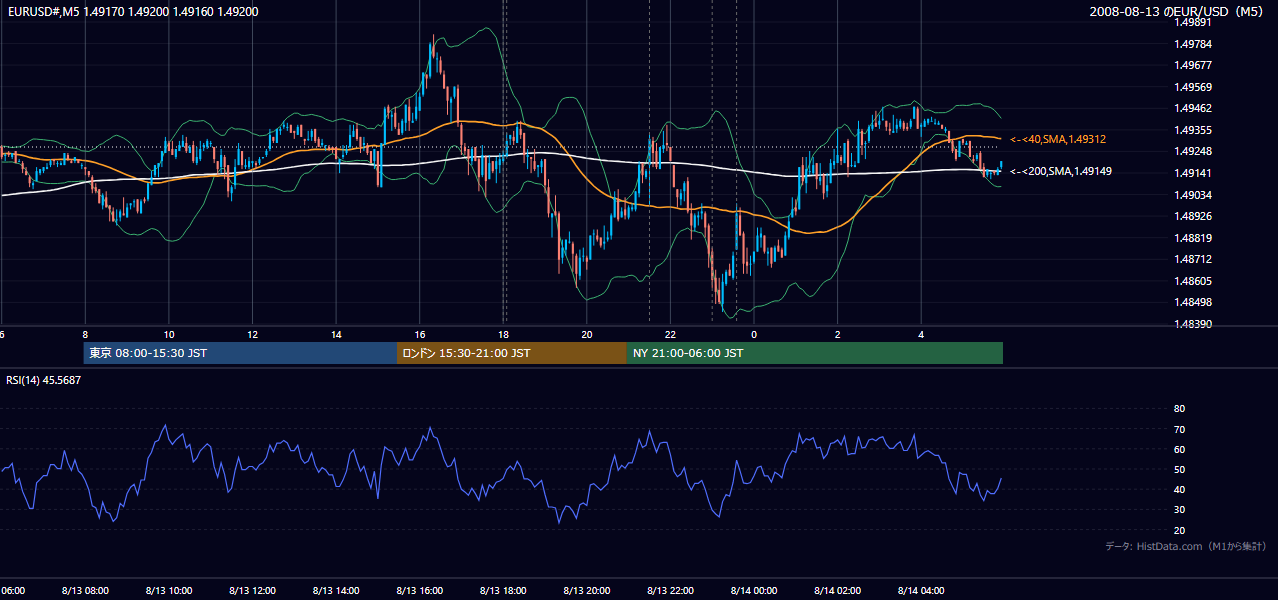Select the NY 21:00-06:00 JST session bar

(815, 353)
